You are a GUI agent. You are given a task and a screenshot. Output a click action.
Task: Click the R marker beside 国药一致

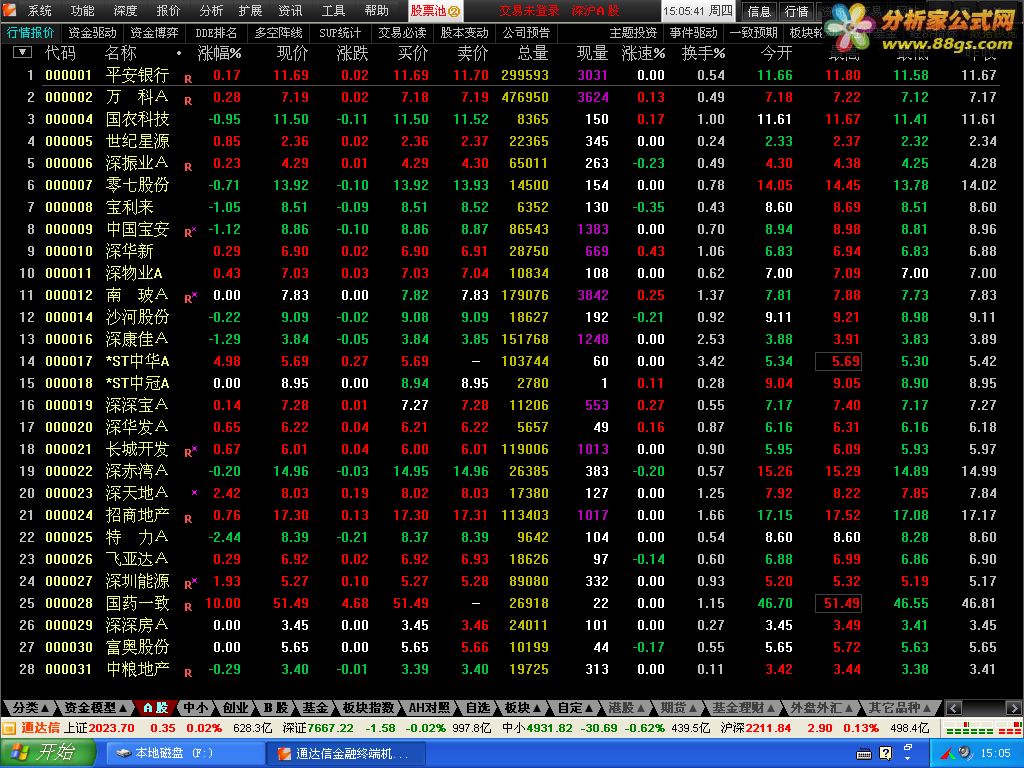[188, 607]
